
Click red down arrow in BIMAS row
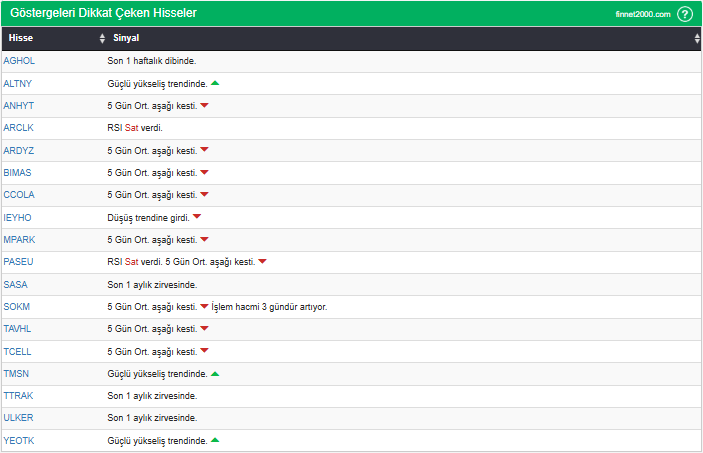click(x=204, y=172)
